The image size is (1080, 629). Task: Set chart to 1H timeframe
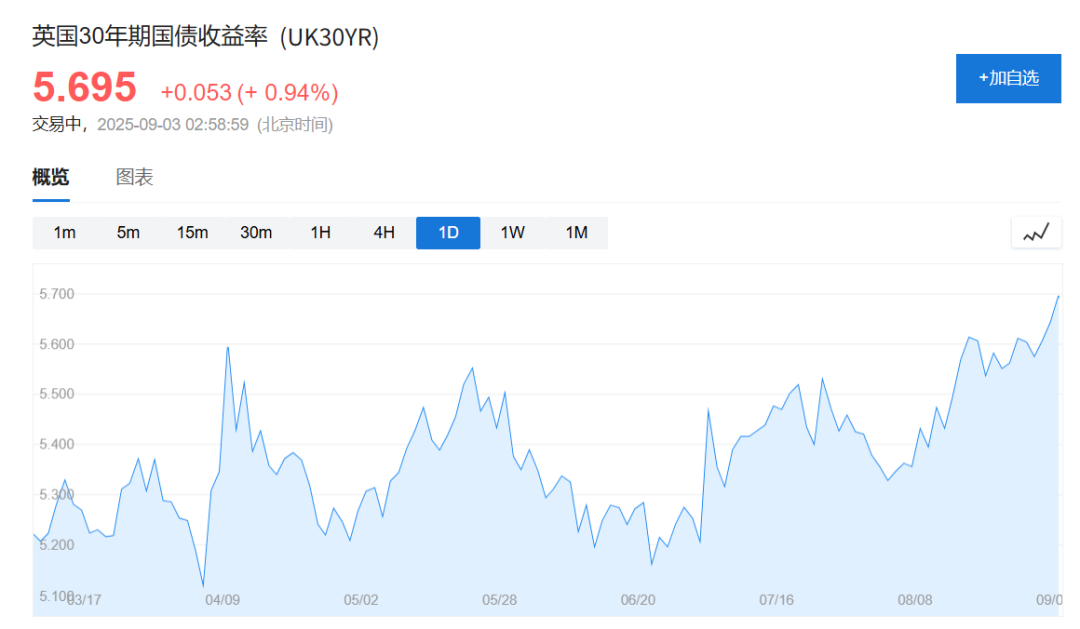(x=320, y=233)
